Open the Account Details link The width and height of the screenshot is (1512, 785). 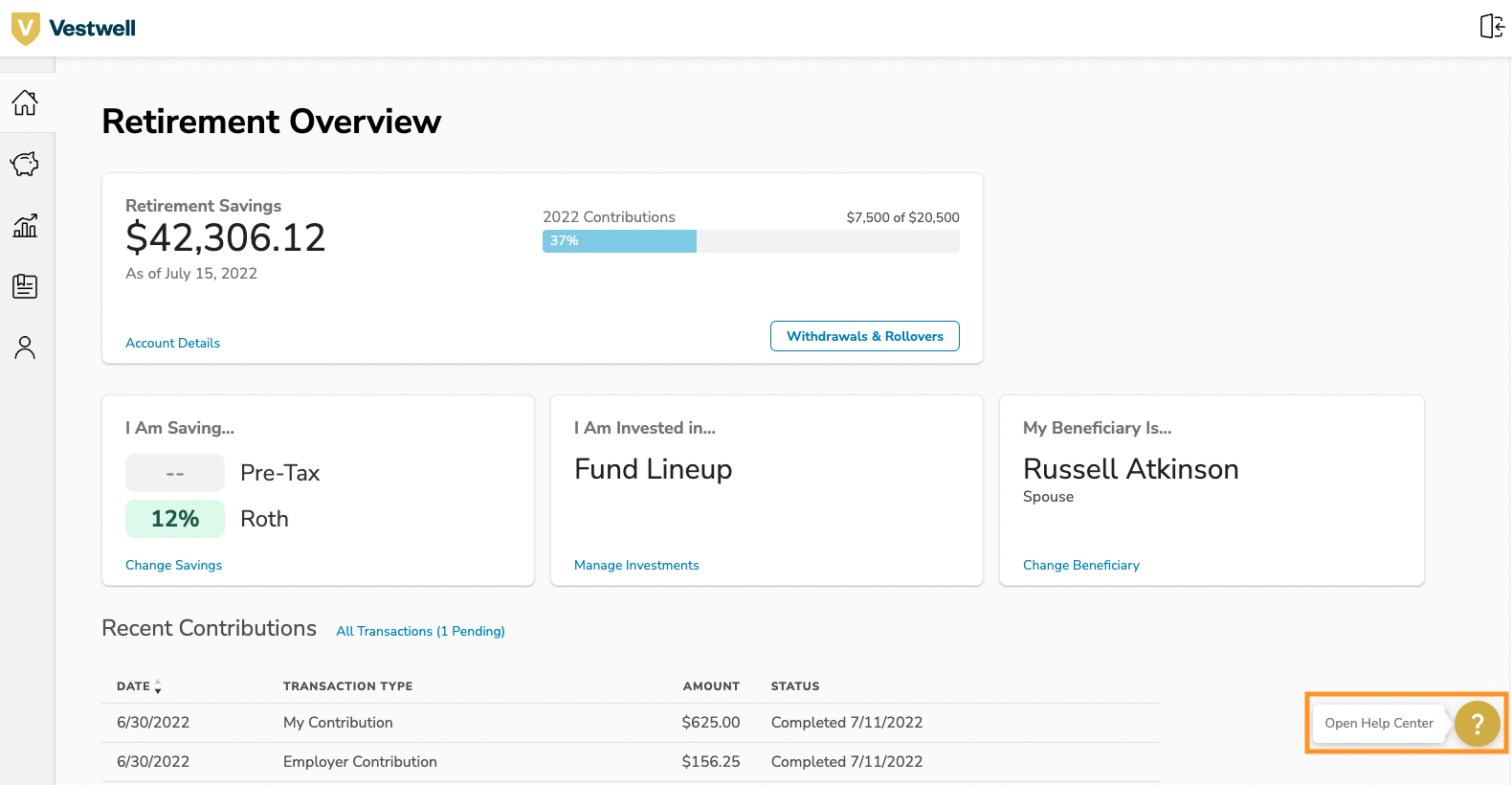(172, 343)
